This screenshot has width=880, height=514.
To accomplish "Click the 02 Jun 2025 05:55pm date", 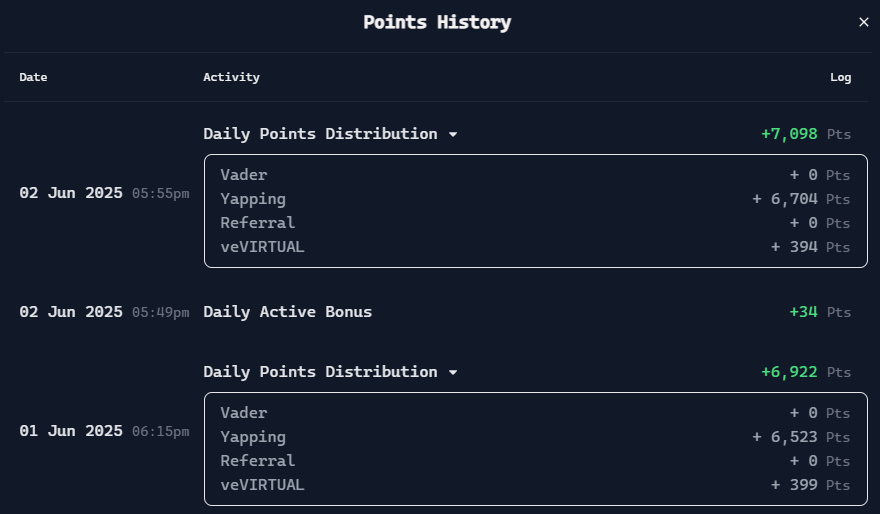I will 104,193.
